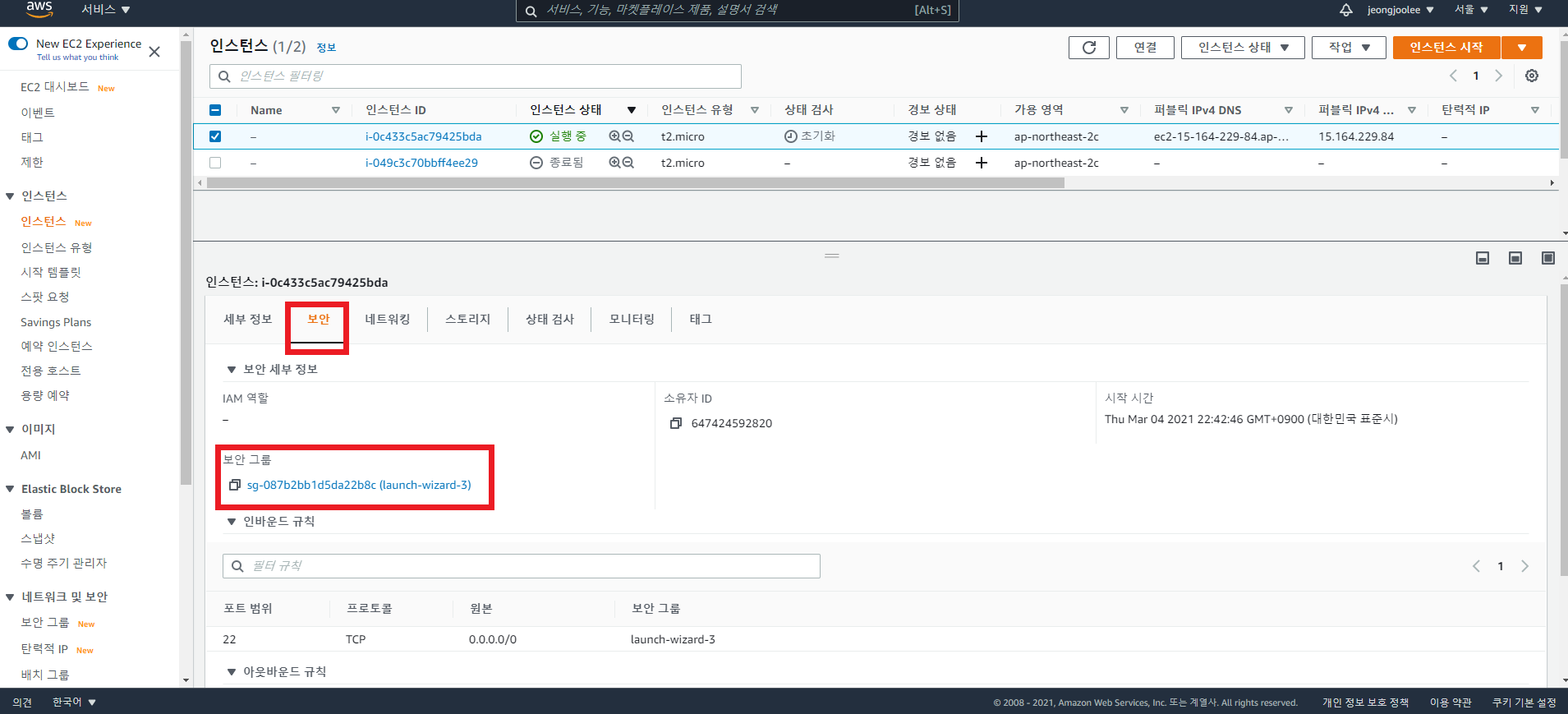Open the AWS home logo
The width and height of the screenshot is (1568, 714).
39,9
